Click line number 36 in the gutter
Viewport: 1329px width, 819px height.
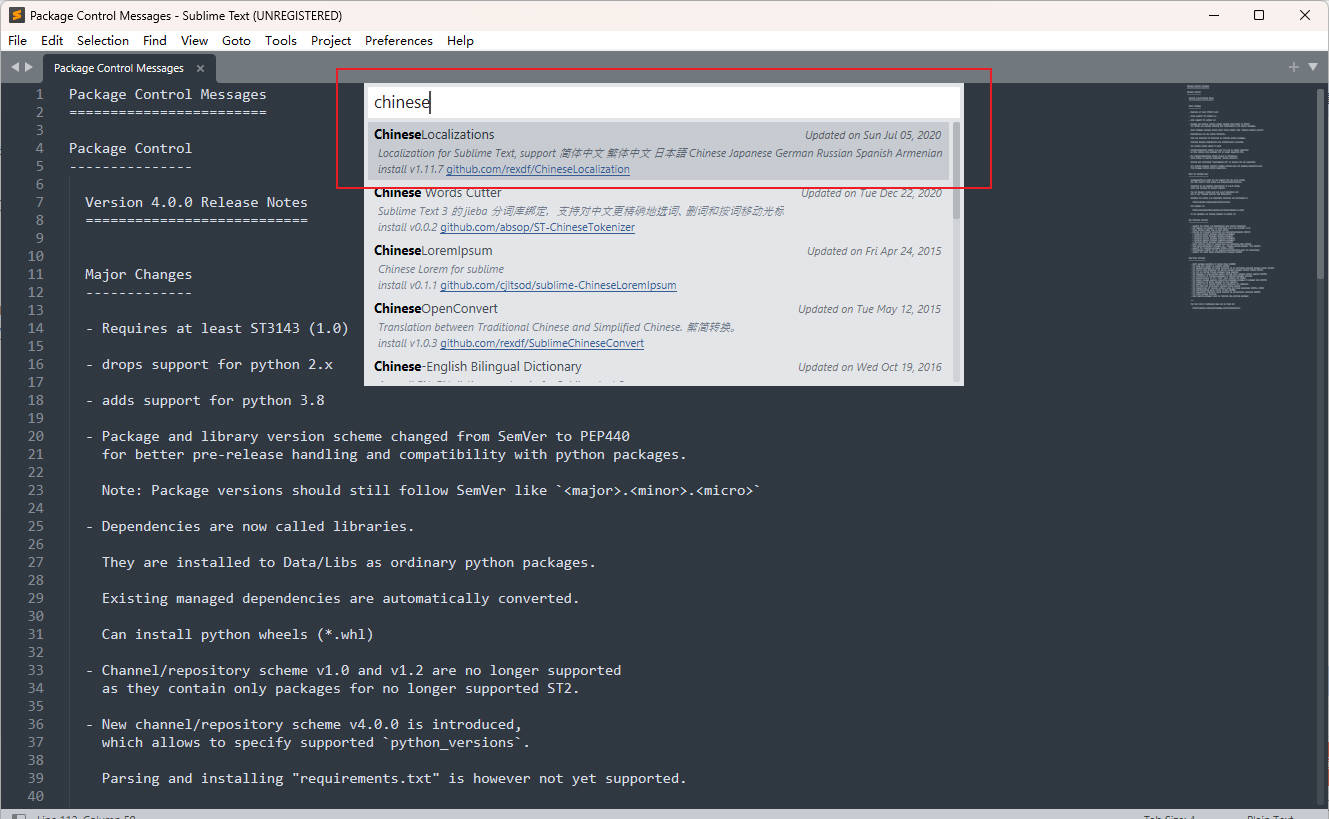[36, 724]
